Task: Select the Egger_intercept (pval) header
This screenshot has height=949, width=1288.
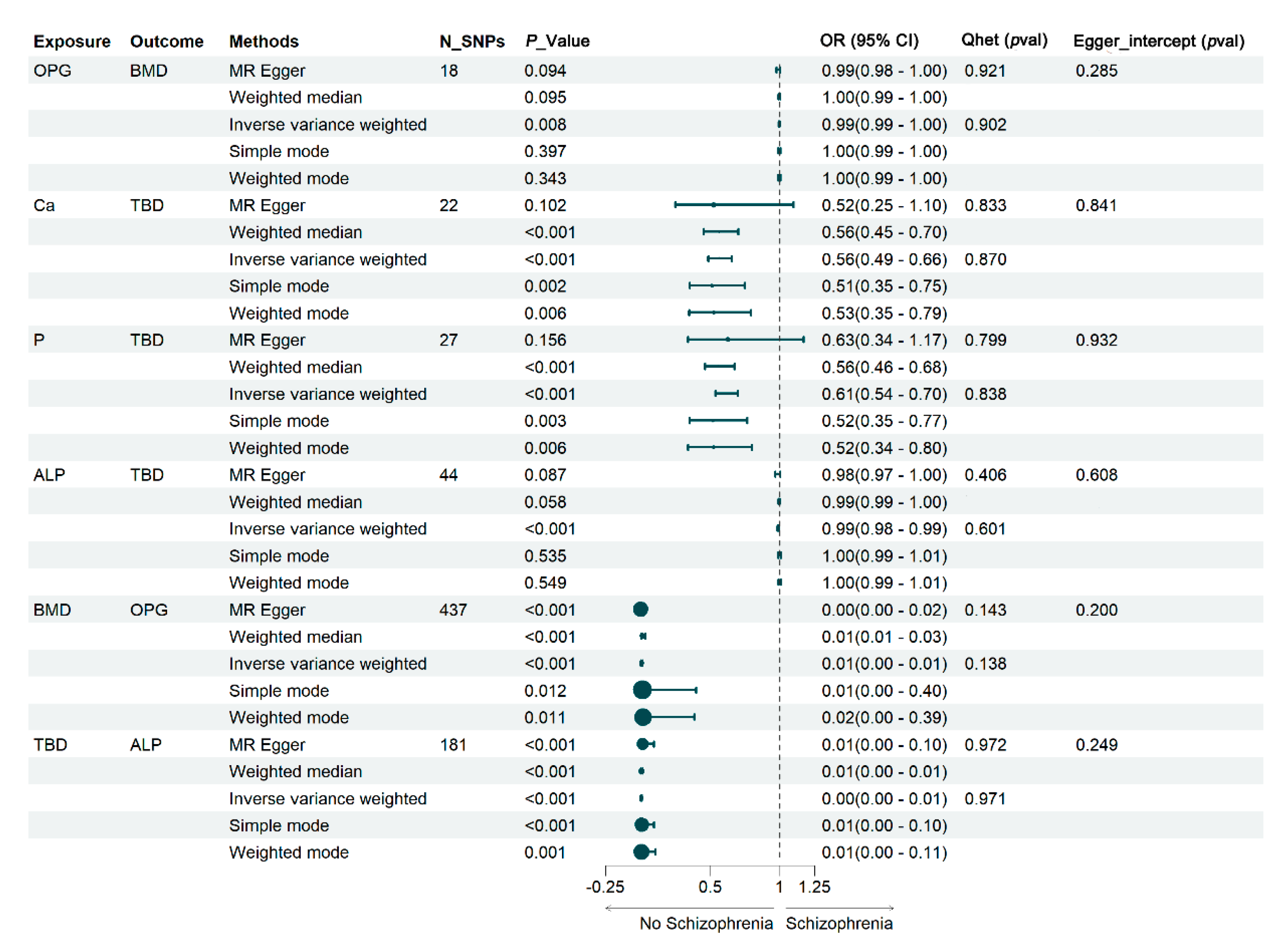Action: click(x=1159, y=41)
